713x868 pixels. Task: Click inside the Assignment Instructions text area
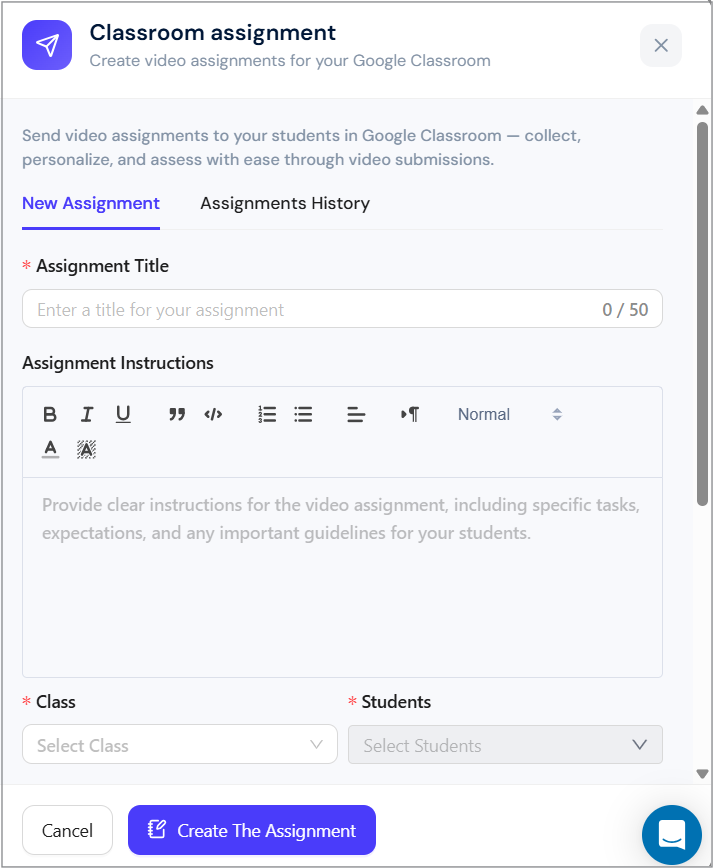342,577
